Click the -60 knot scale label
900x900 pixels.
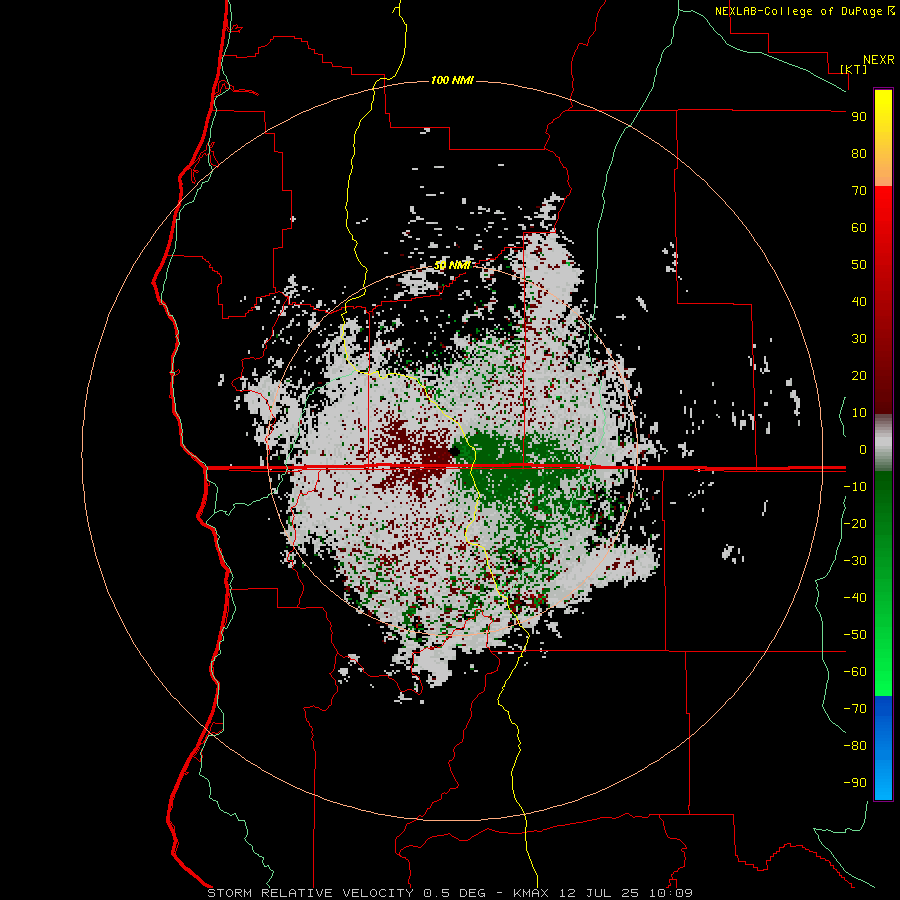point(855,672)
